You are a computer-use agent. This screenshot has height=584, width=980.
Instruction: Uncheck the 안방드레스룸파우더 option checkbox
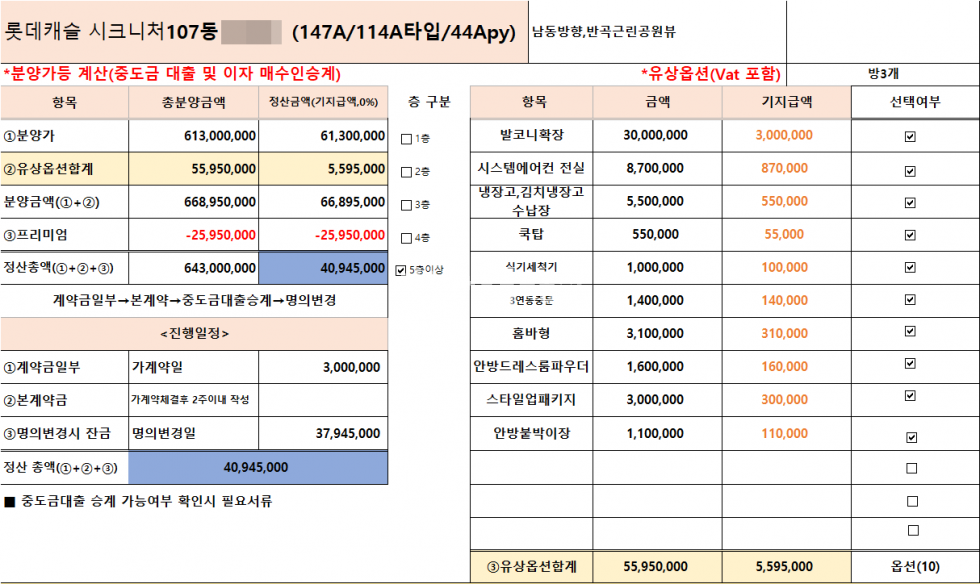click(x=910, y=363)
